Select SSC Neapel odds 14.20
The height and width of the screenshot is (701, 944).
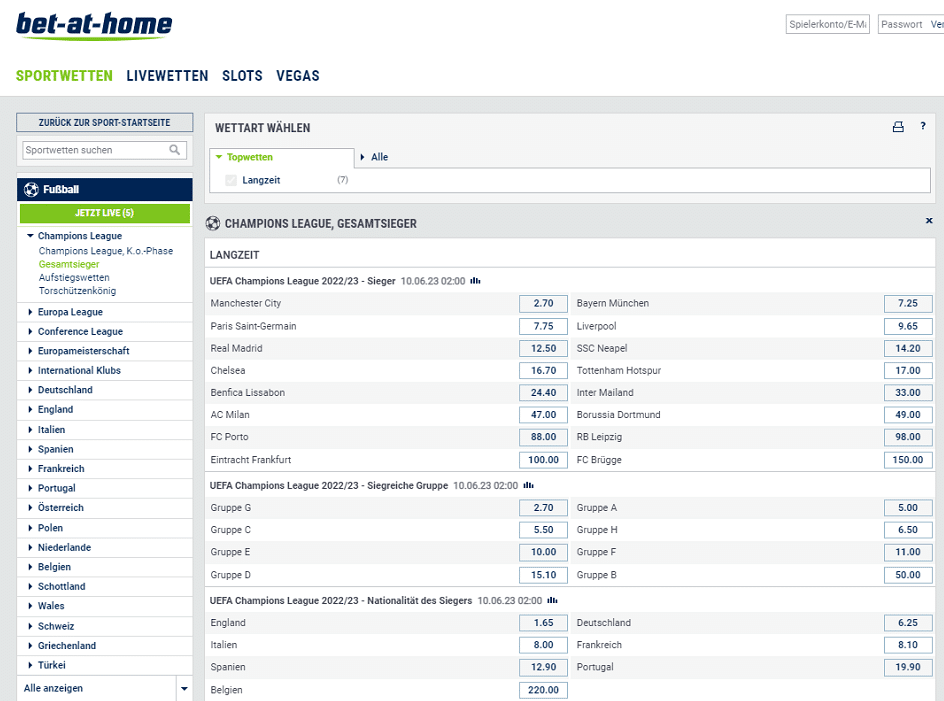[908, 349]
